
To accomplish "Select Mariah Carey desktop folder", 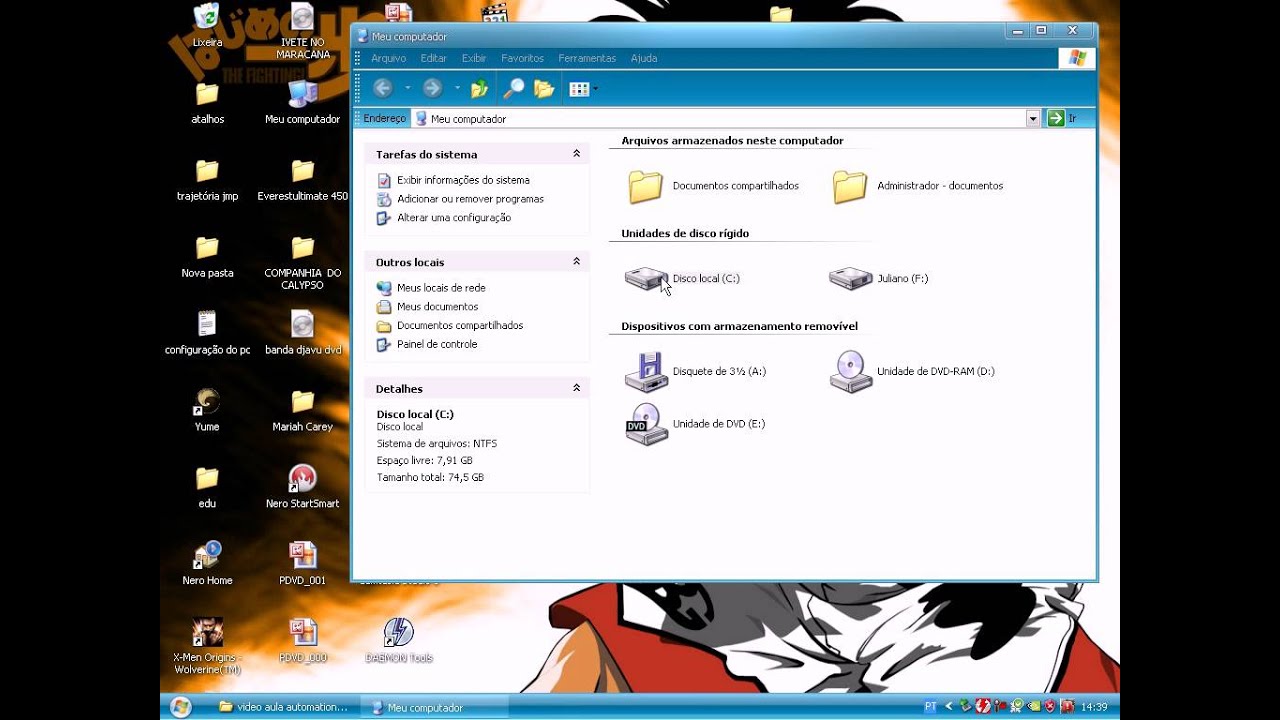I will coord(302,411).
